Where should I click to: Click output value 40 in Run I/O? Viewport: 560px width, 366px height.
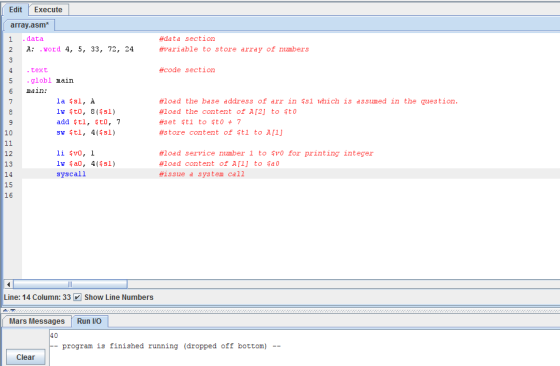click(x=54, y=336)
